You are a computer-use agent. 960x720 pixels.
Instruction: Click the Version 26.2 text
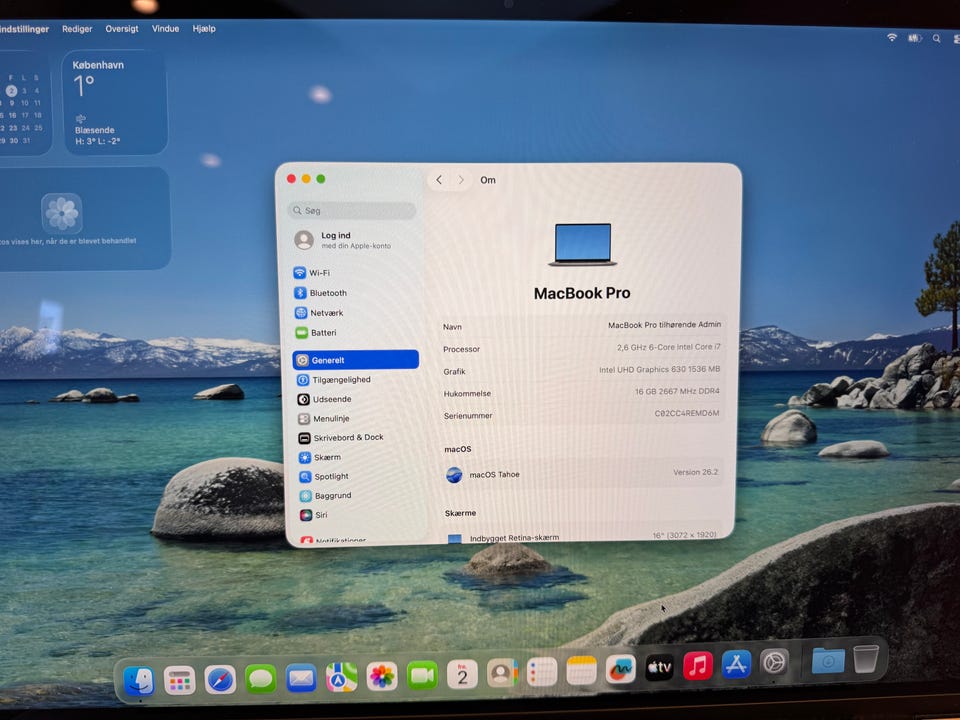click(x=696, y=473)
